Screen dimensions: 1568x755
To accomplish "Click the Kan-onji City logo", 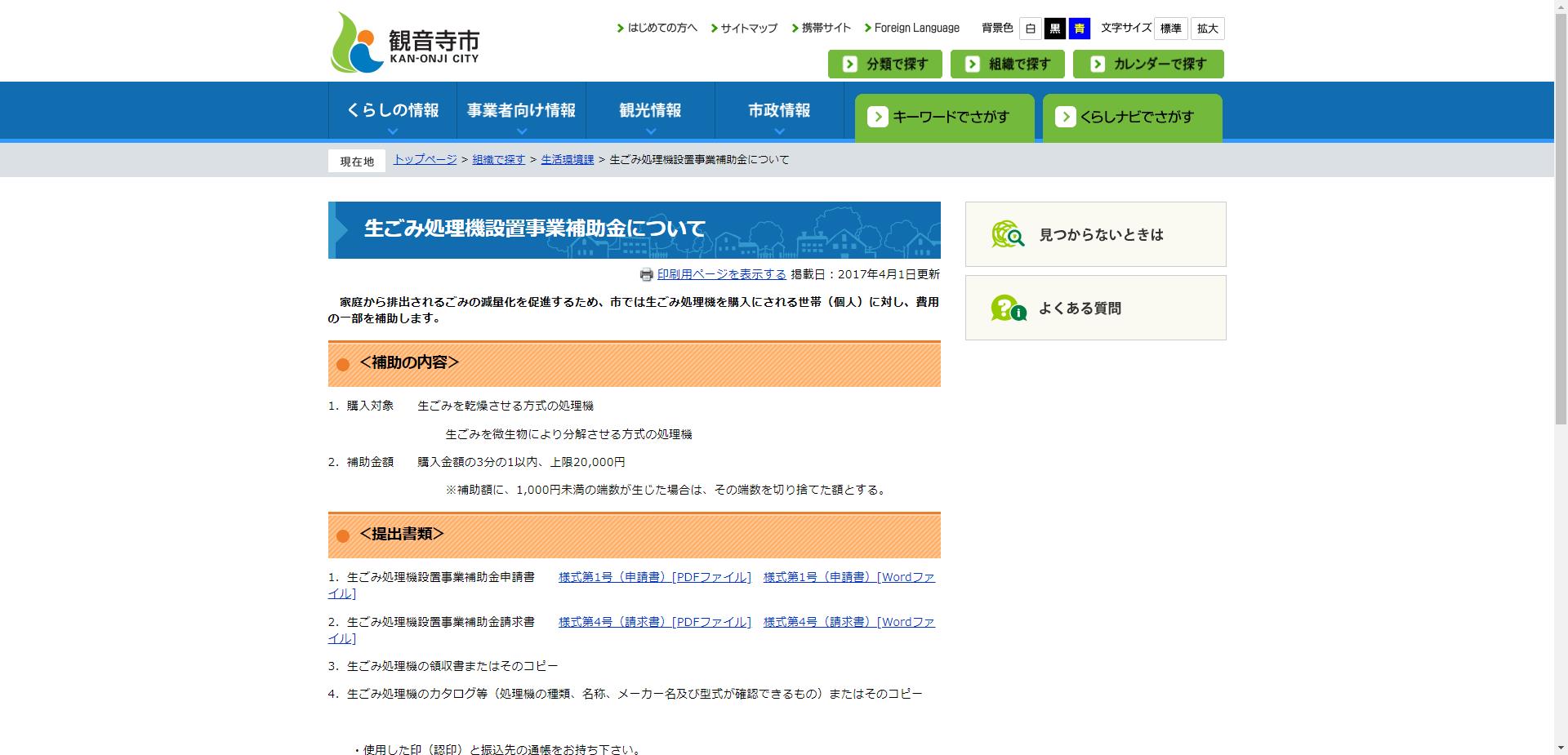I will pos(404,40).
